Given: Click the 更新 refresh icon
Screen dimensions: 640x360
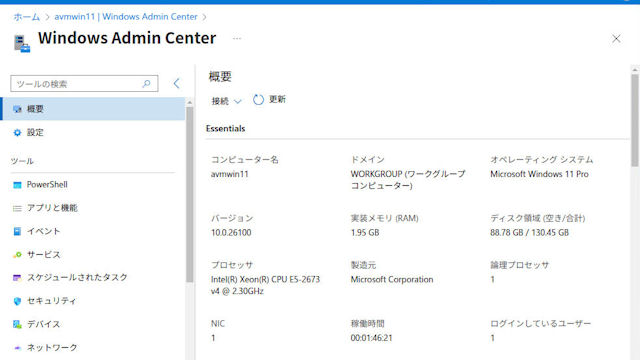Looking at the screenshot, I should coord(258,100).
